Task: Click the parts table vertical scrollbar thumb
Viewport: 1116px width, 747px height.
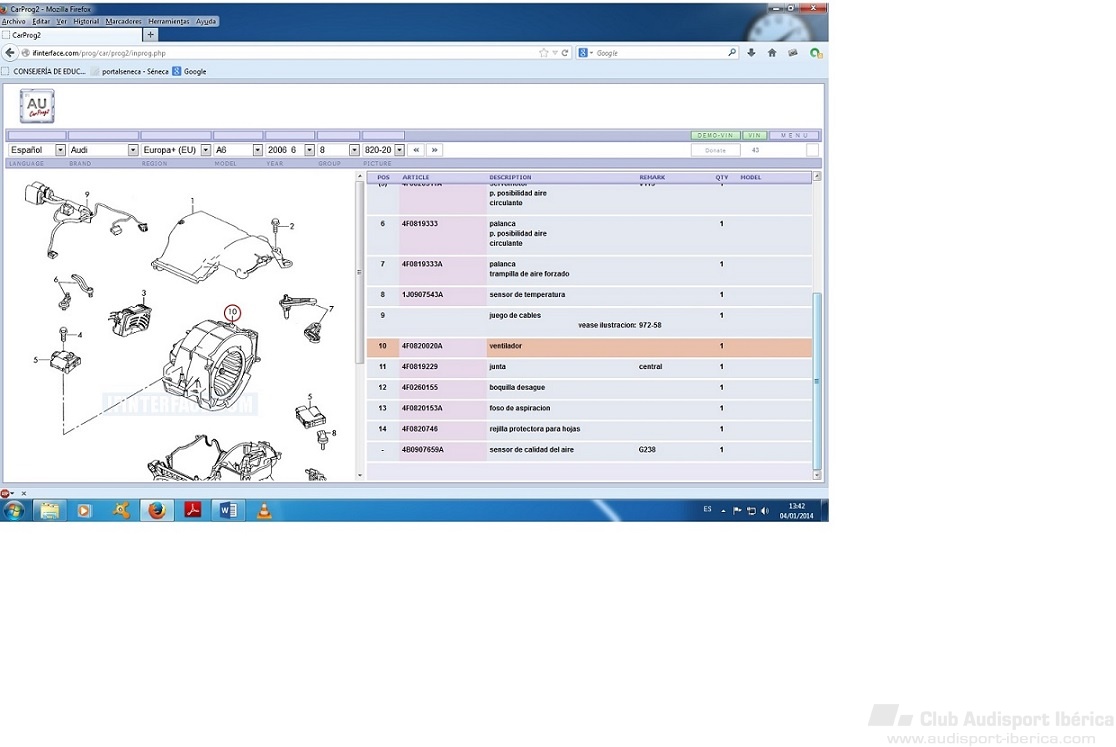Action: [816, 381]
